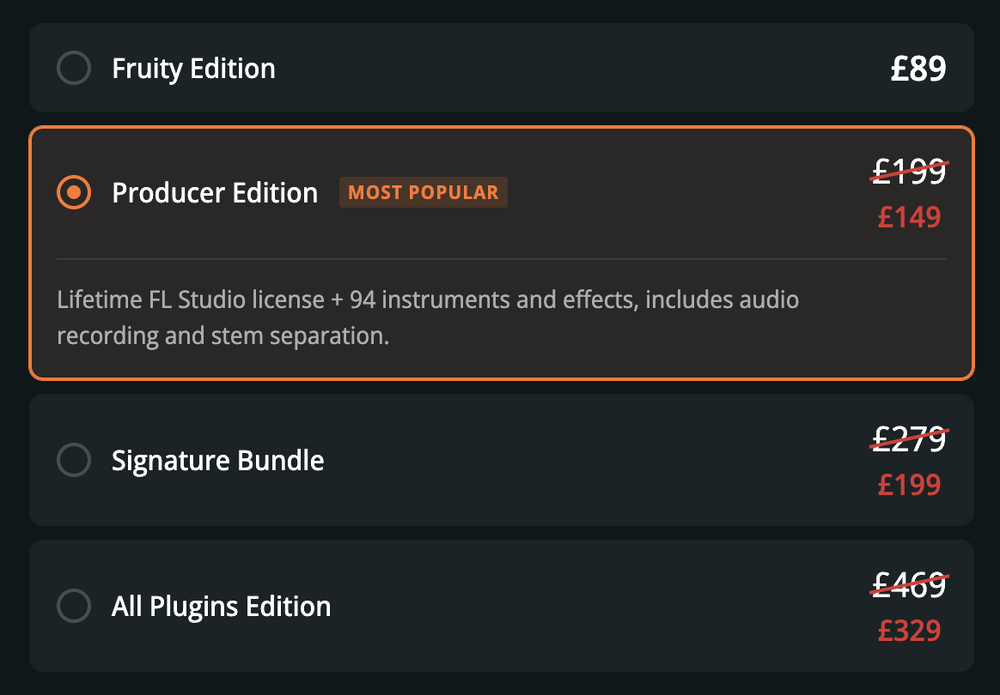Screen dimensions: 1000x695
Task: Click blank space in All Plugins Edition row
Action: point(600,606)
